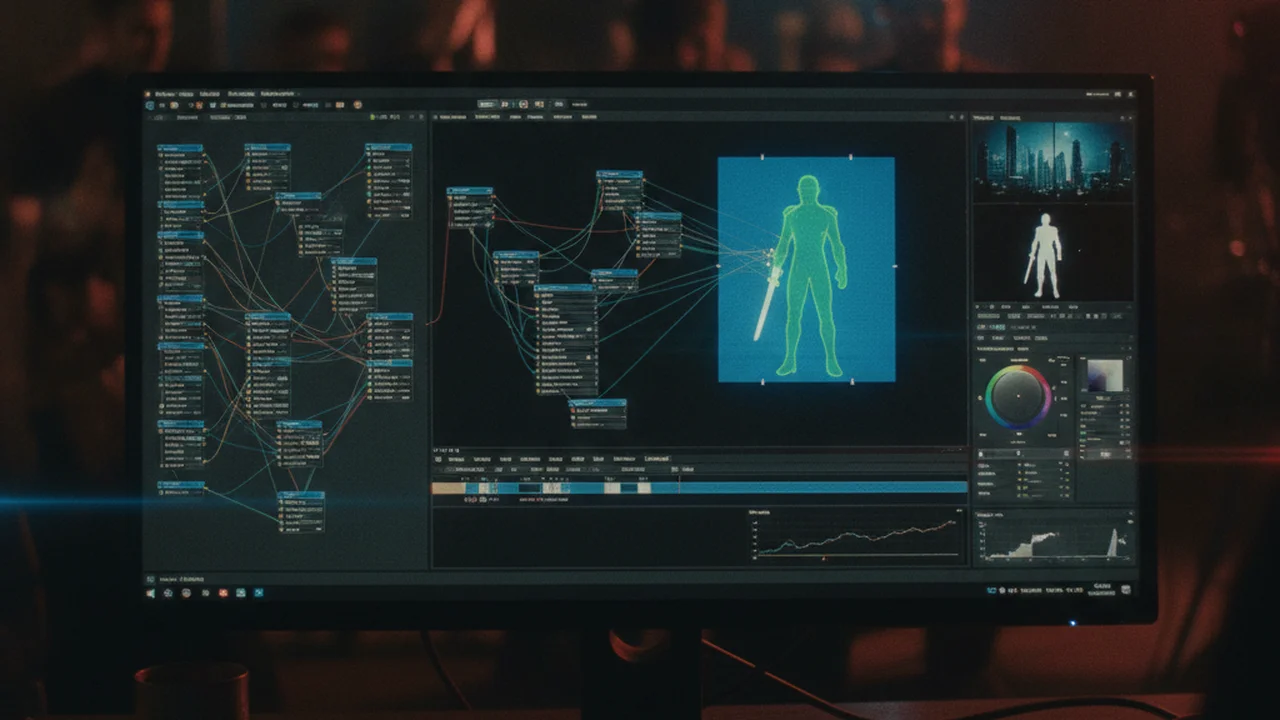Image resolution: width=1280 pixels, height=720 pixels.
Task: Click the orange keyframe marker under the curve graph
Action: tap(824, 558)
